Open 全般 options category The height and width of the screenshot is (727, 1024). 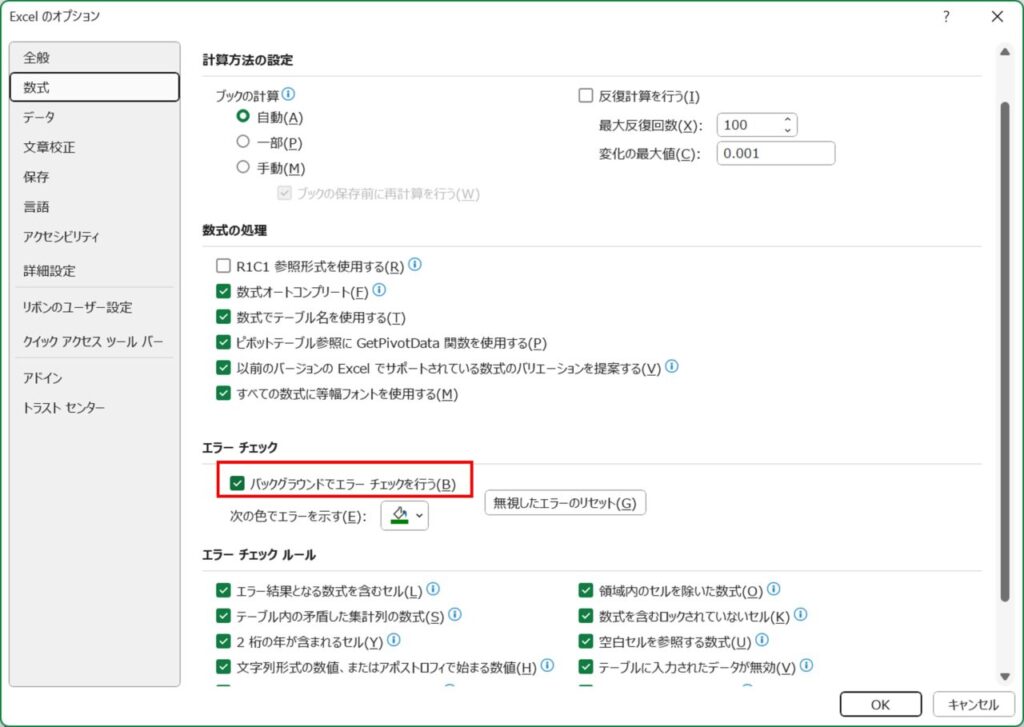coord(95,57)
